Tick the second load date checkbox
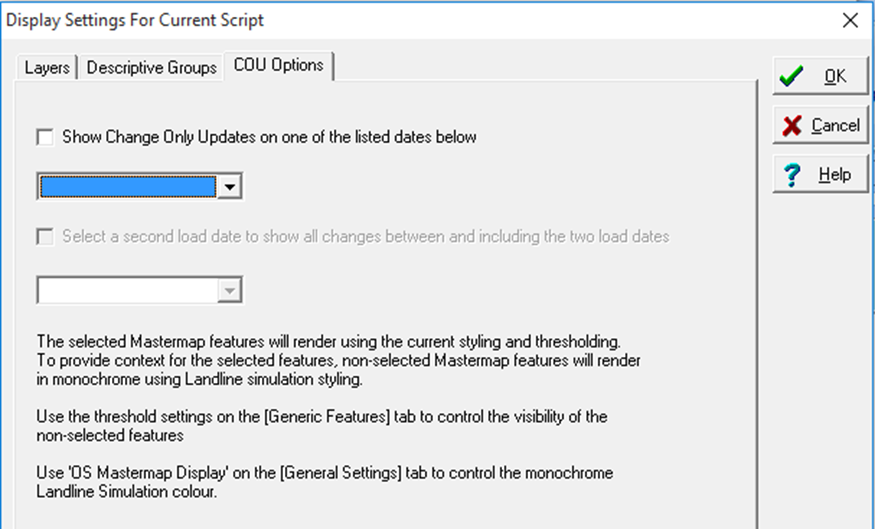875x529 pixels. tap(45, 237)
